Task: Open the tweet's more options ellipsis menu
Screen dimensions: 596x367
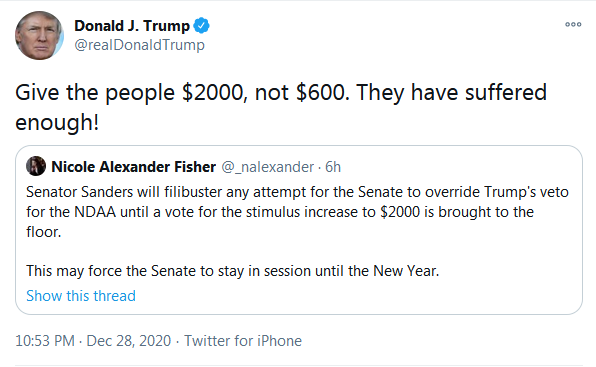Action: pos(573,25)
